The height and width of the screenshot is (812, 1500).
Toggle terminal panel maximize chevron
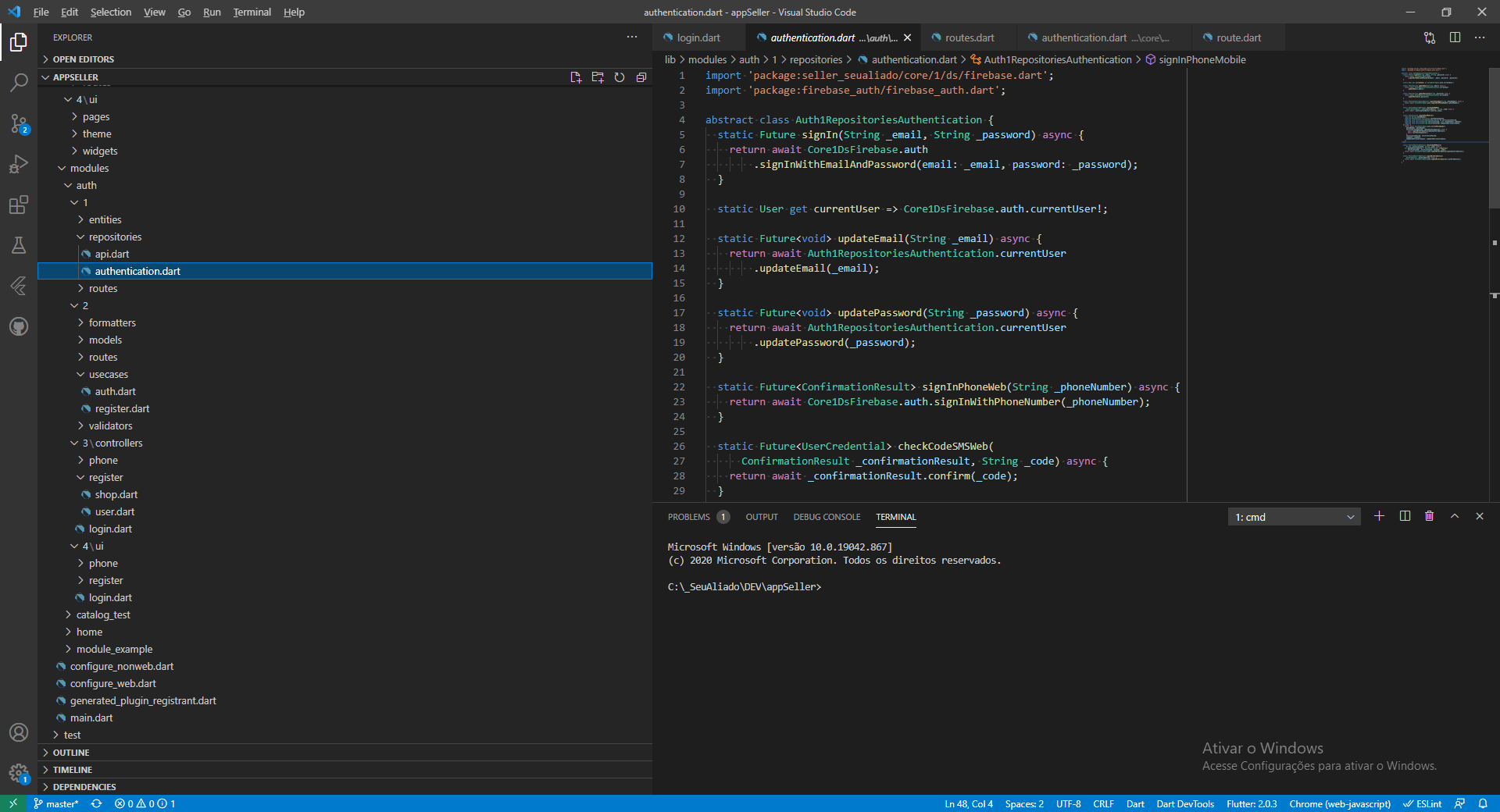(1455, 516)
